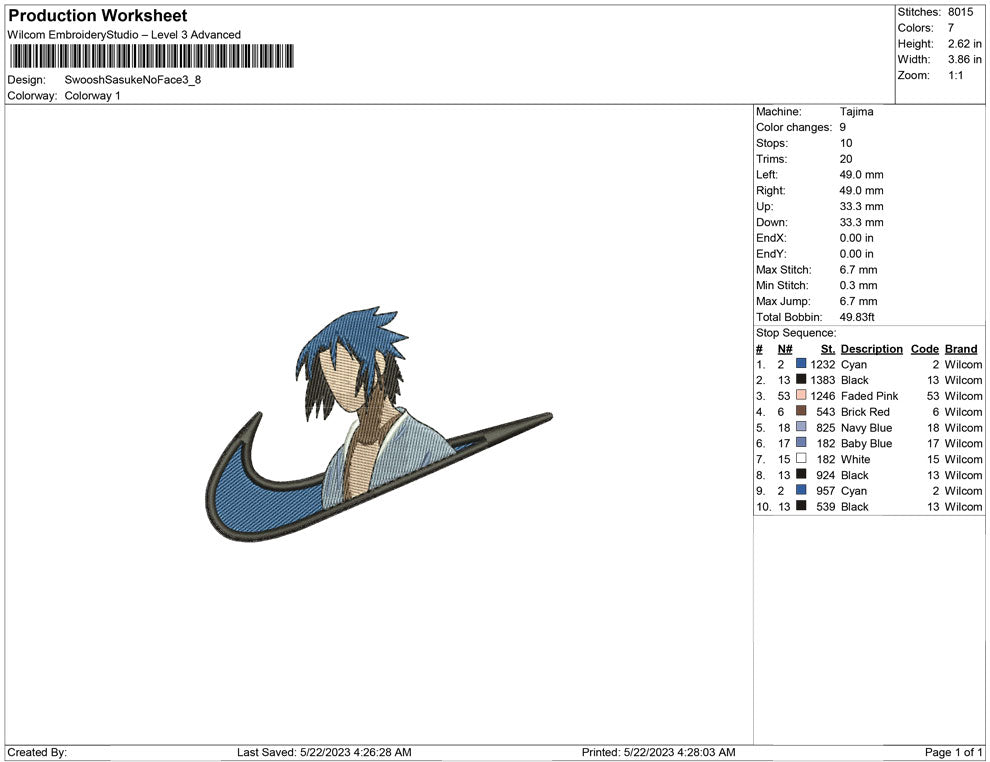The height and width of the screenshot is (762, 990).
Task: Click the Cyan swatch in stop 9
Action: 801,490
